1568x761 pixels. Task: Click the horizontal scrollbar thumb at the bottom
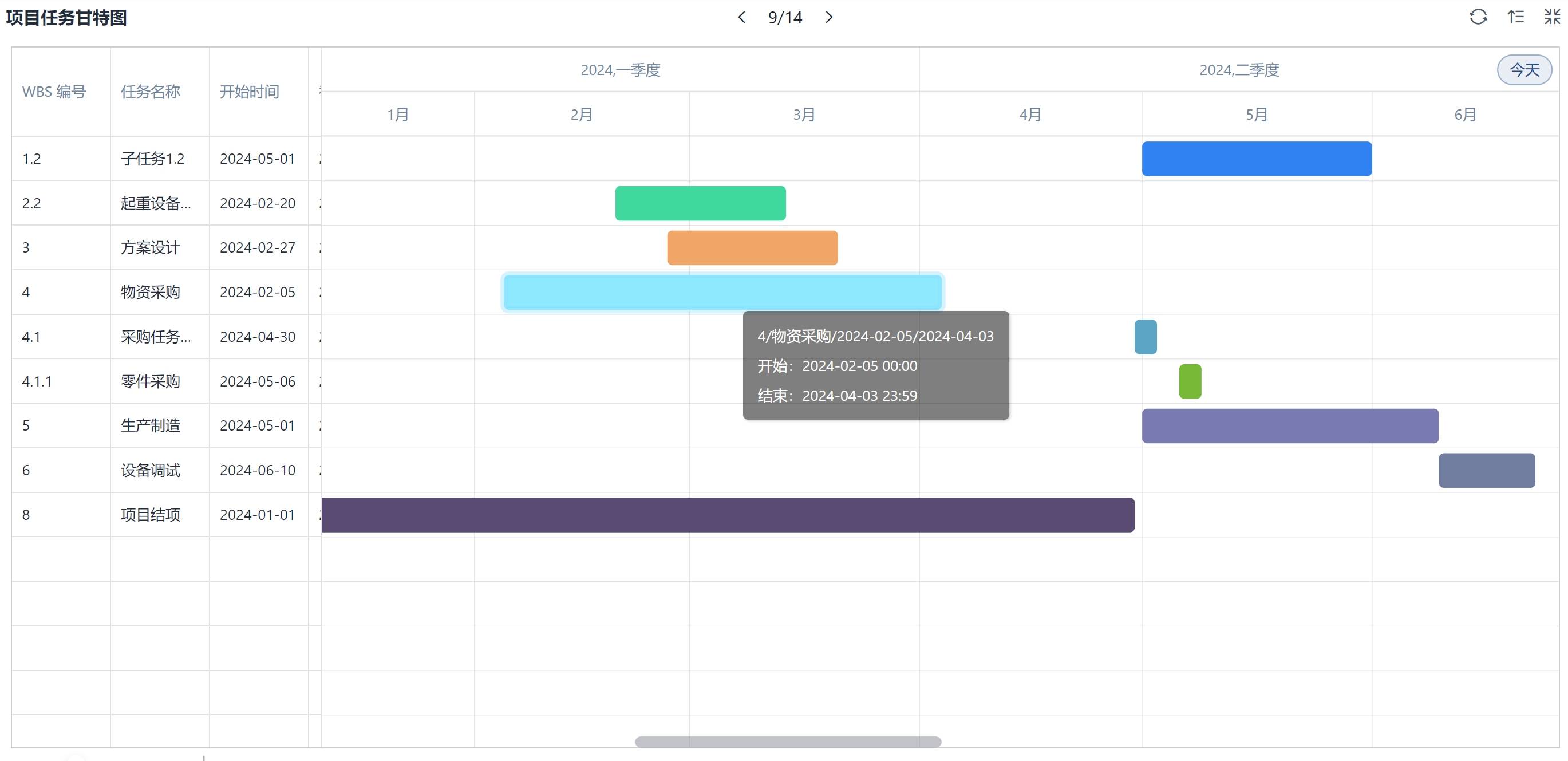pos(788,742)
